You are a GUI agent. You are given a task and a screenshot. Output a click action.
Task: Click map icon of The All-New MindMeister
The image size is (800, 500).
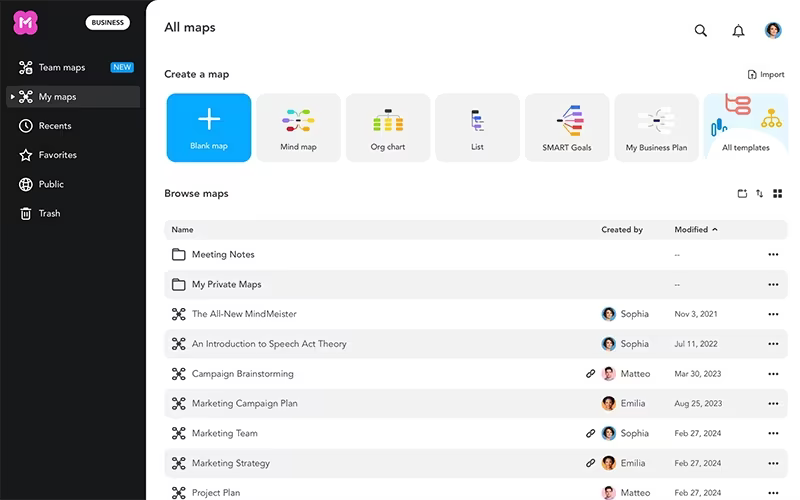click(179, 314)
